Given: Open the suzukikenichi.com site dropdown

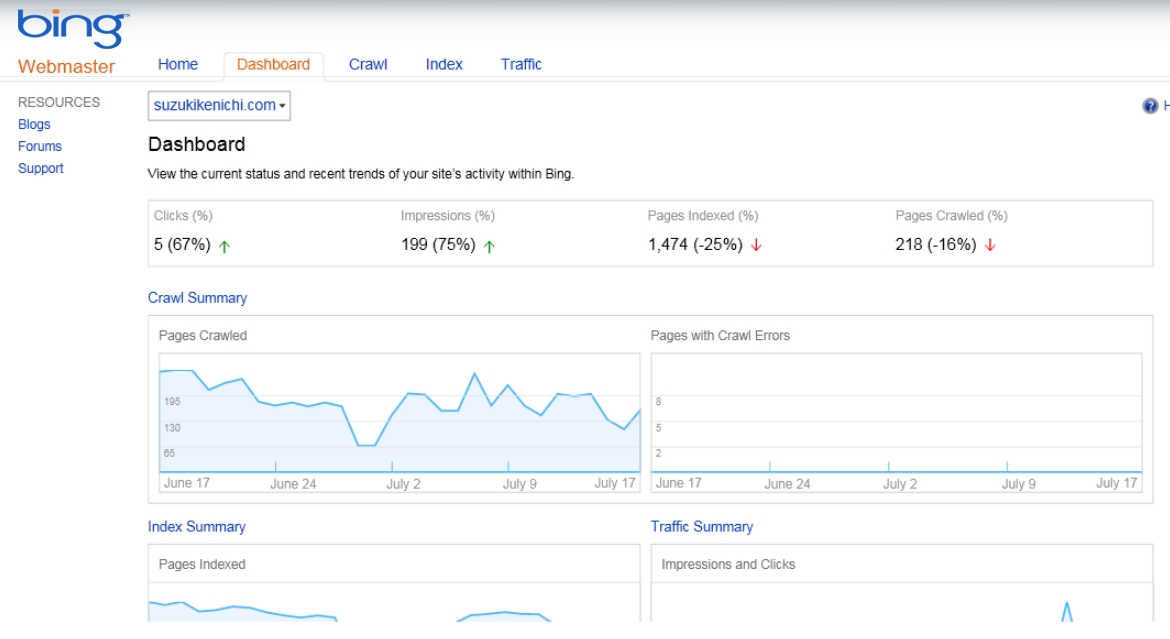Looking at the screenshot, I should (219, 105).
